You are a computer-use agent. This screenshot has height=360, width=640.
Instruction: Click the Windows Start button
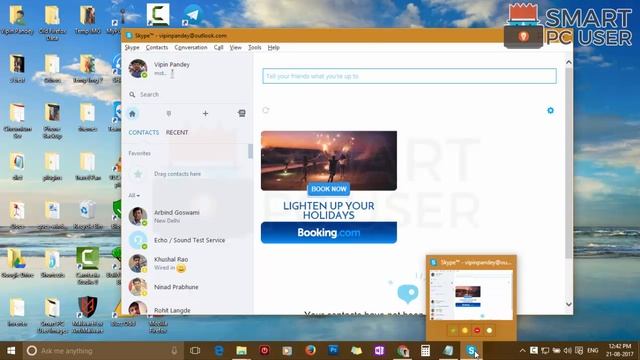pos(11,351)
